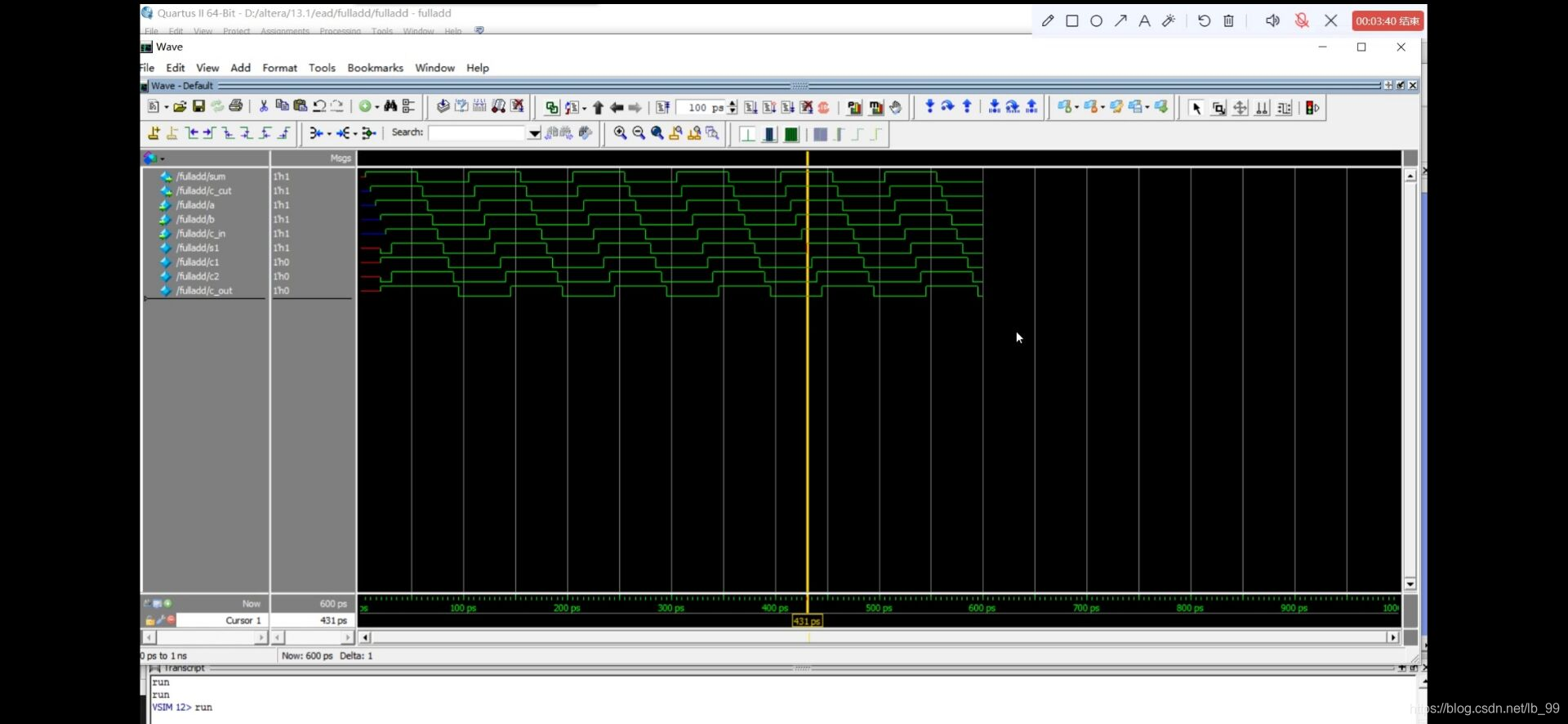Open the Format menu
Image resolution: width=1568 pixels, height=724 pixels.
coord(279,68)
